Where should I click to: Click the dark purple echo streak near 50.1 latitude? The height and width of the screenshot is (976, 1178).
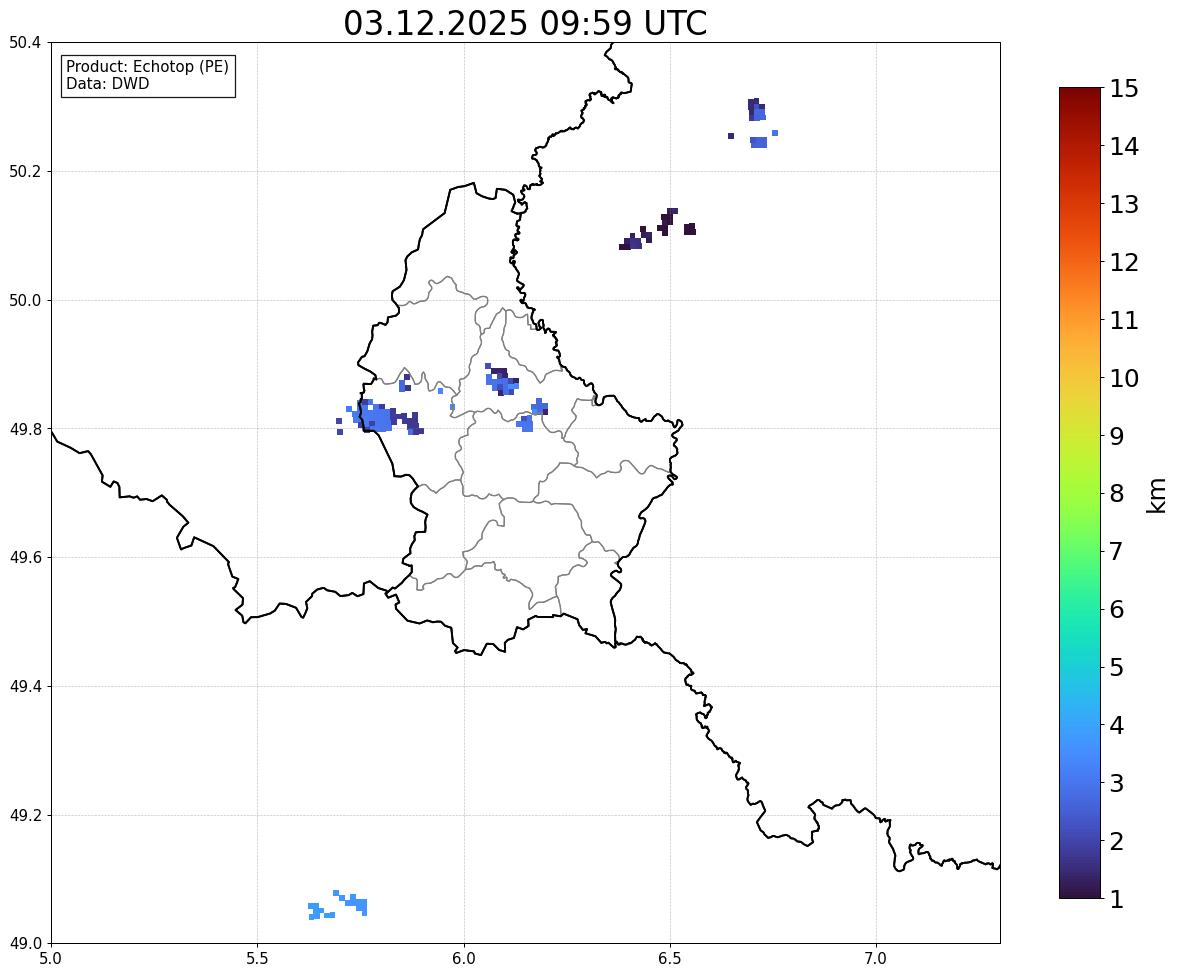click(658, 229)
